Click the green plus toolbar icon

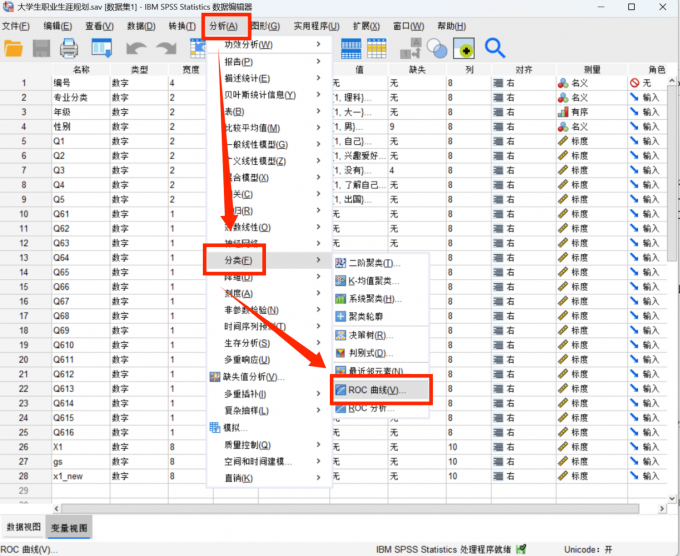pyautogui.click(x=464, y=48)
